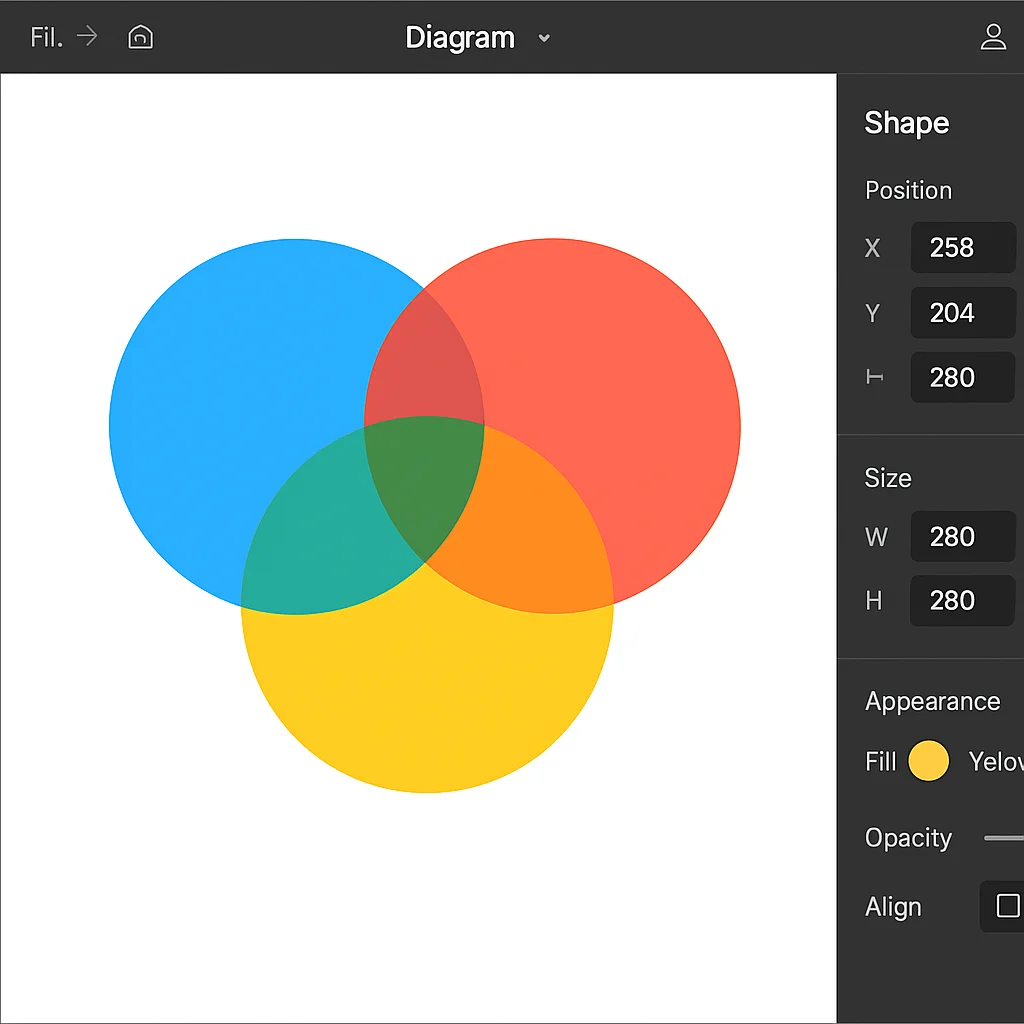Click the Y position field showing 204

pyautogui.click(x=962, y=313)
